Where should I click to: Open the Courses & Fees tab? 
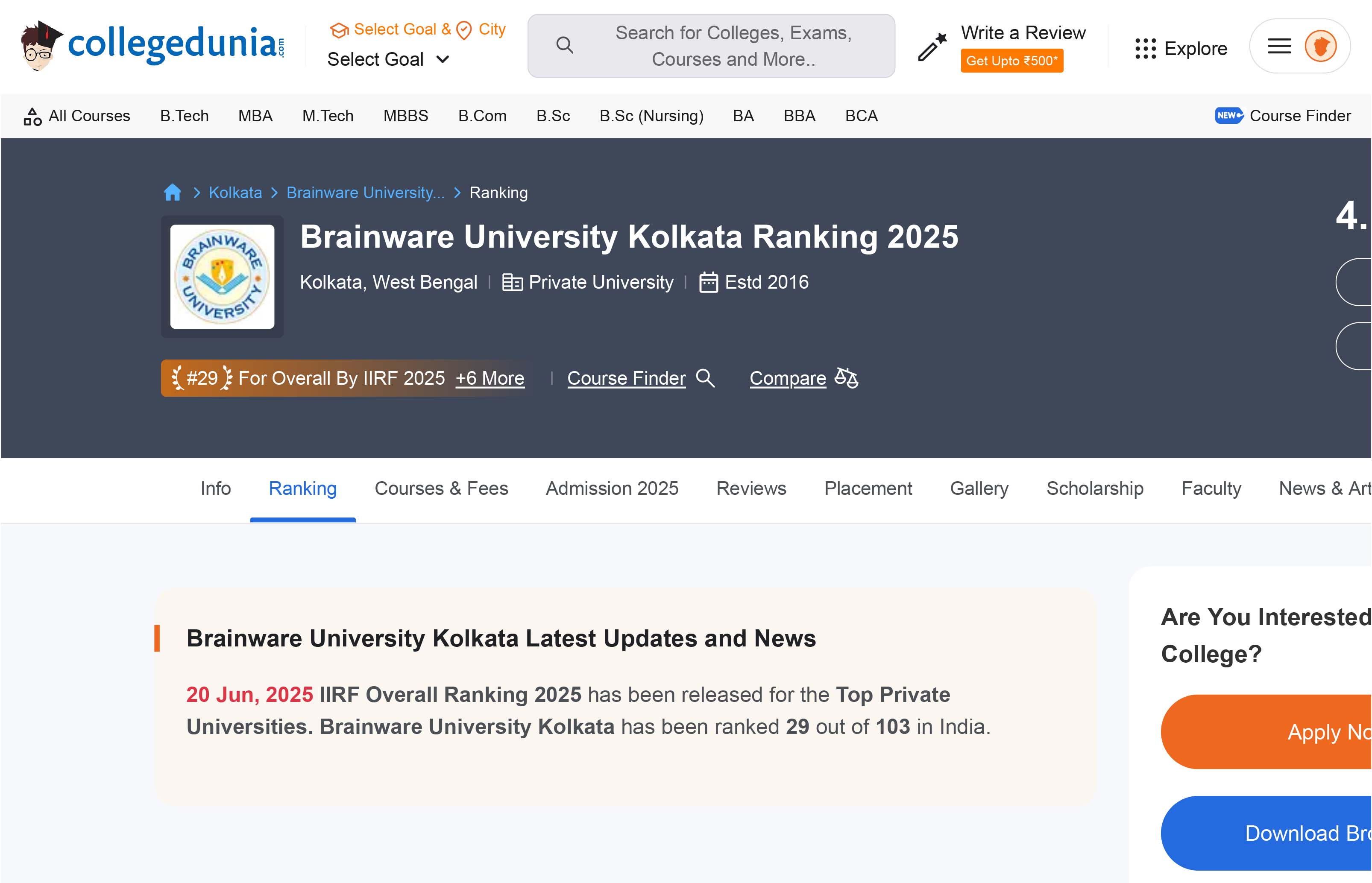[x=441, y=488]
